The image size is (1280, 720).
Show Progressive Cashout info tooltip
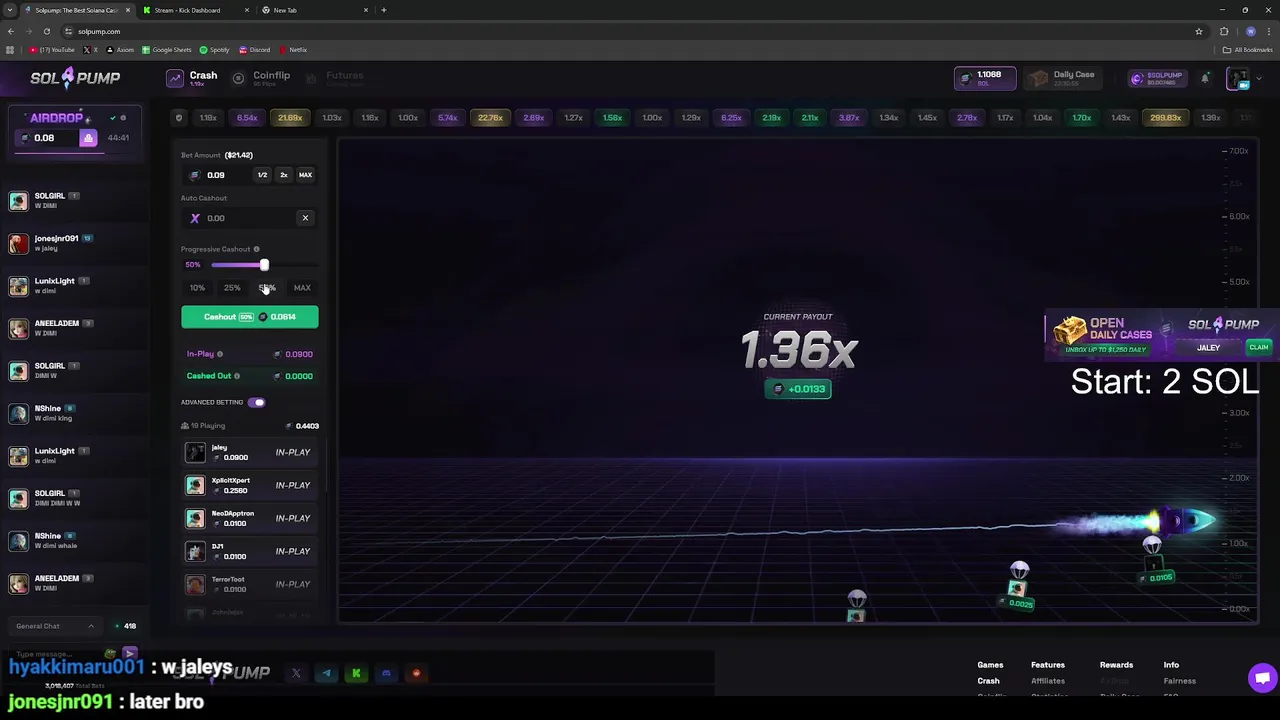pyautogui.click(x=256, y=249)
